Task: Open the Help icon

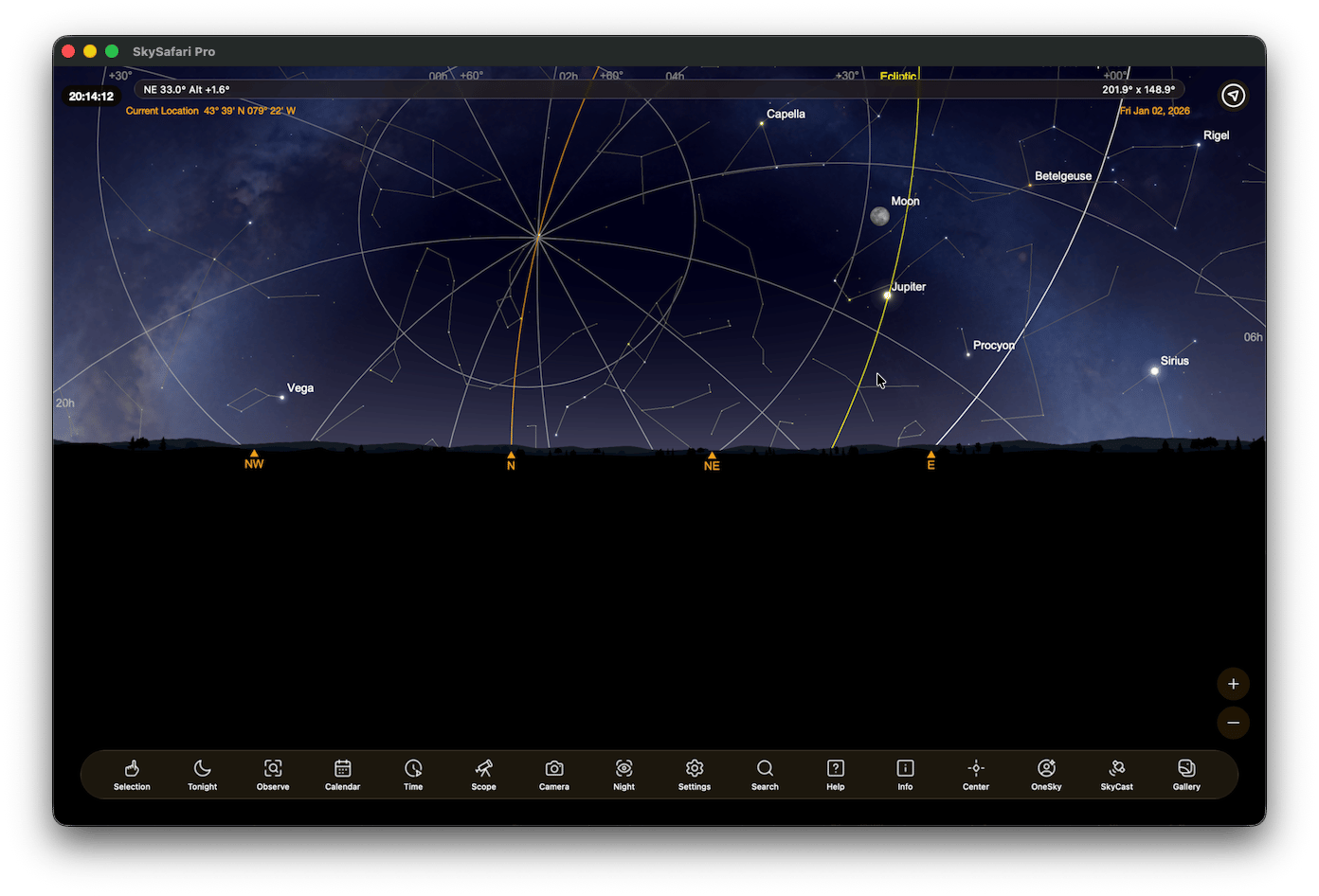Action: 836,774
